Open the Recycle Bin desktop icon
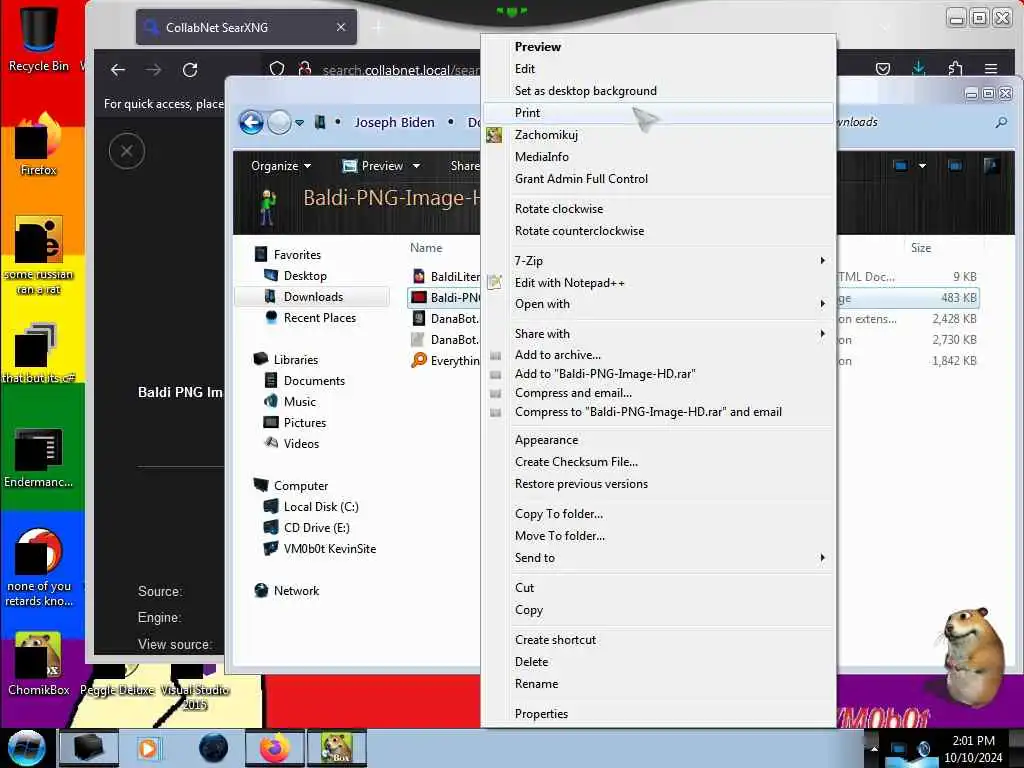Screen dimensions: 1024x768 pos(38,38)
